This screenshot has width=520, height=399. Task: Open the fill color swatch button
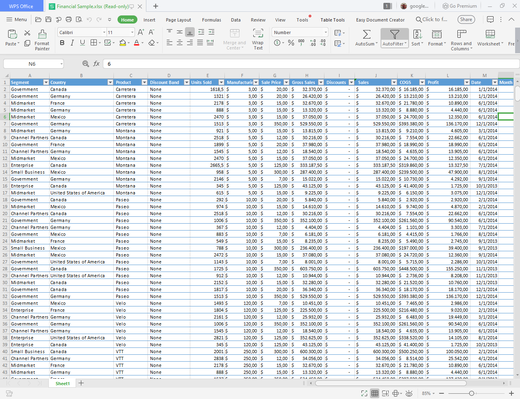[123, 43]
